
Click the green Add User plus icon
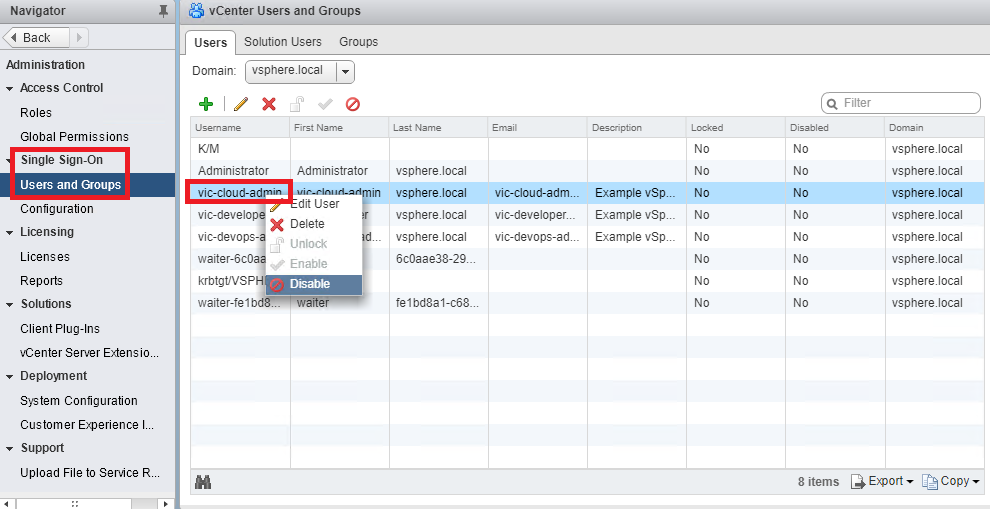tap(206, 104)
